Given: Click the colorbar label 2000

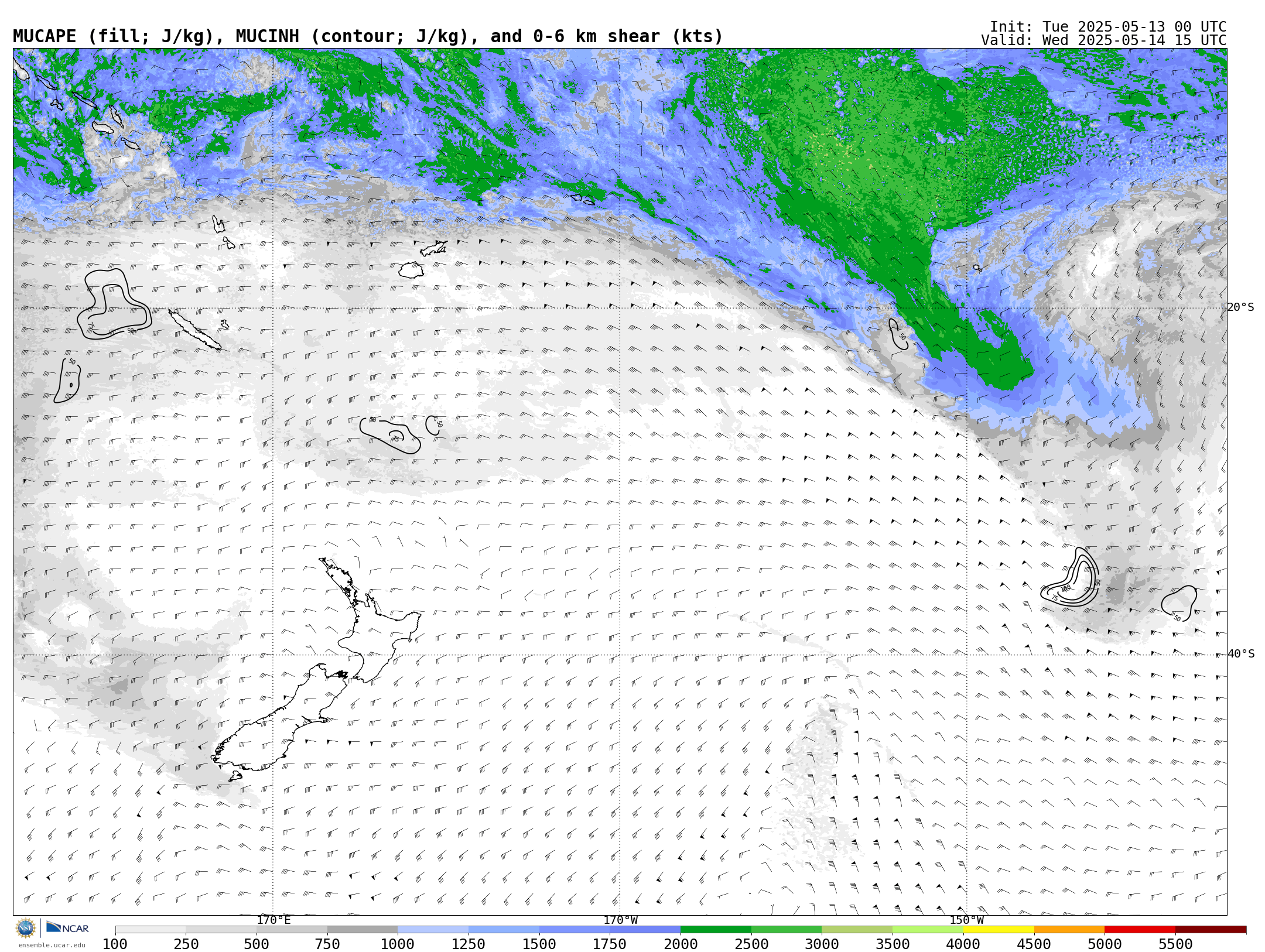Looking at the screenshot, I should [681, 944].
